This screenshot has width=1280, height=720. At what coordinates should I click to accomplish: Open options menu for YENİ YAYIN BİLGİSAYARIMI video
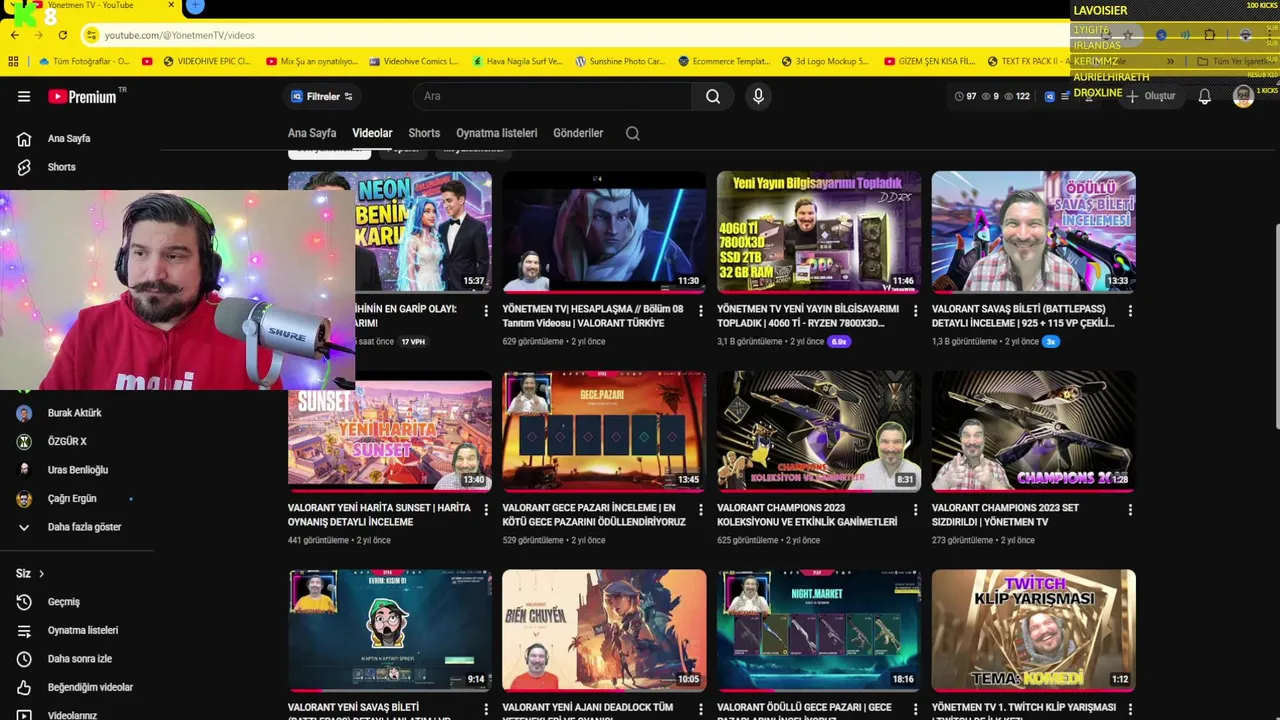[x=915, y=312]
